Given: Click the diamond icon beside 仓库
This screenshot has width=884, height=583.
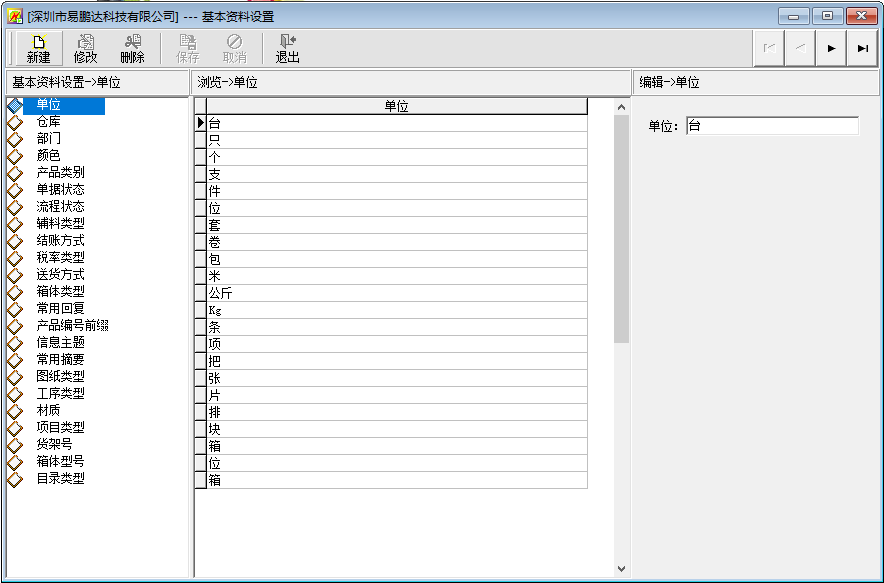Looking at the screenshot, I should click(15, 122).
